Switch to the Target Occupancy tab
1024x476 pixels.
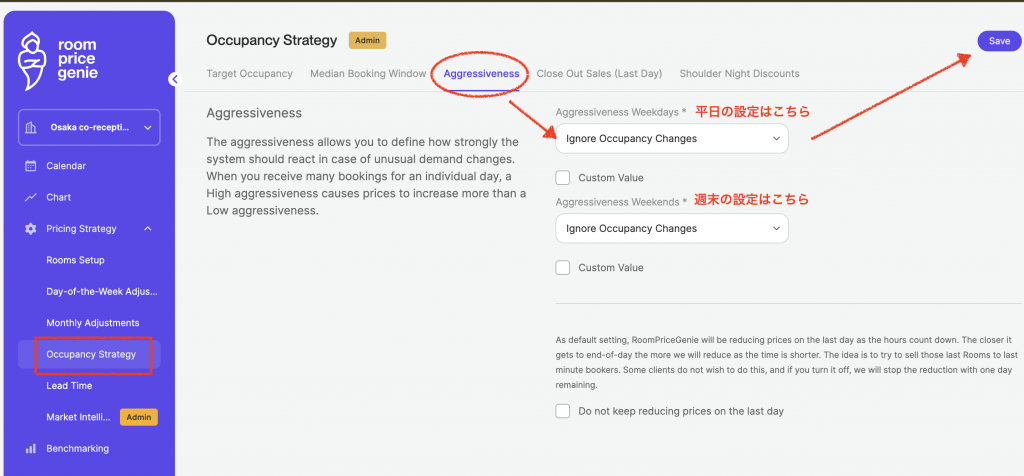(249, 74)
